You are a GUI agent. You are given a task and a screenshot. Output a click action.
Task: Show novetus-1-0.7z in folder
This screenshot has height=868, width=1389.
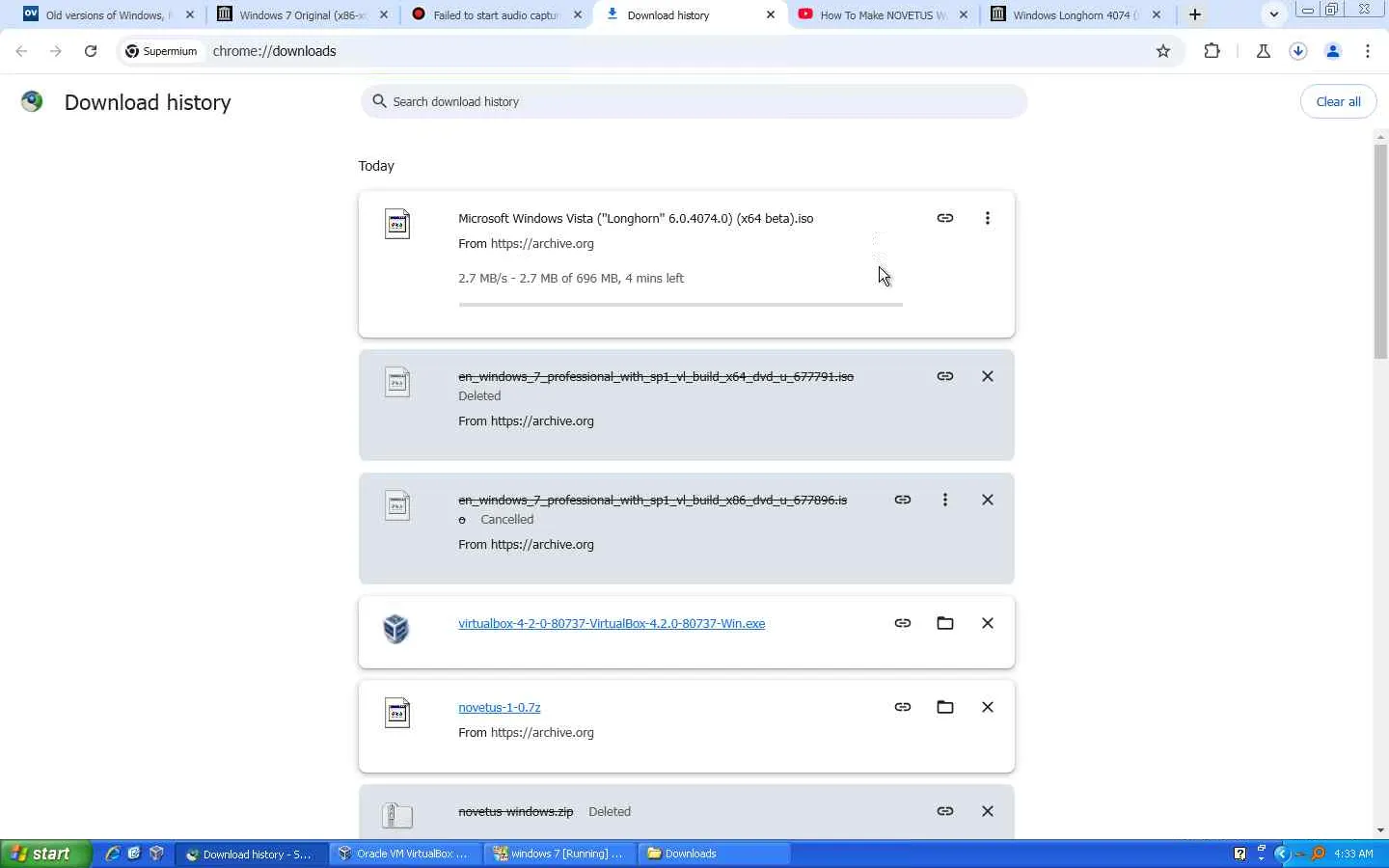click(x=945, y=707)
